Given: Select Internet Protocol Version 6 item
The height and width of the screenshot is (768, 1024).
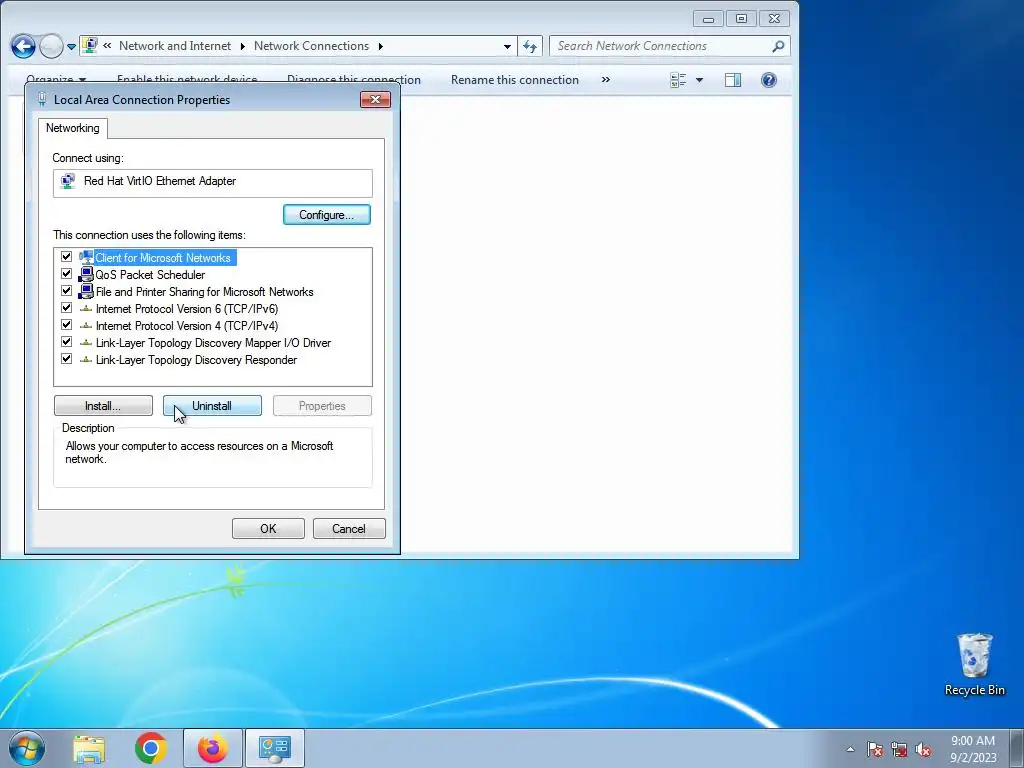Looking at the screenshot, I should pos(186,309).
